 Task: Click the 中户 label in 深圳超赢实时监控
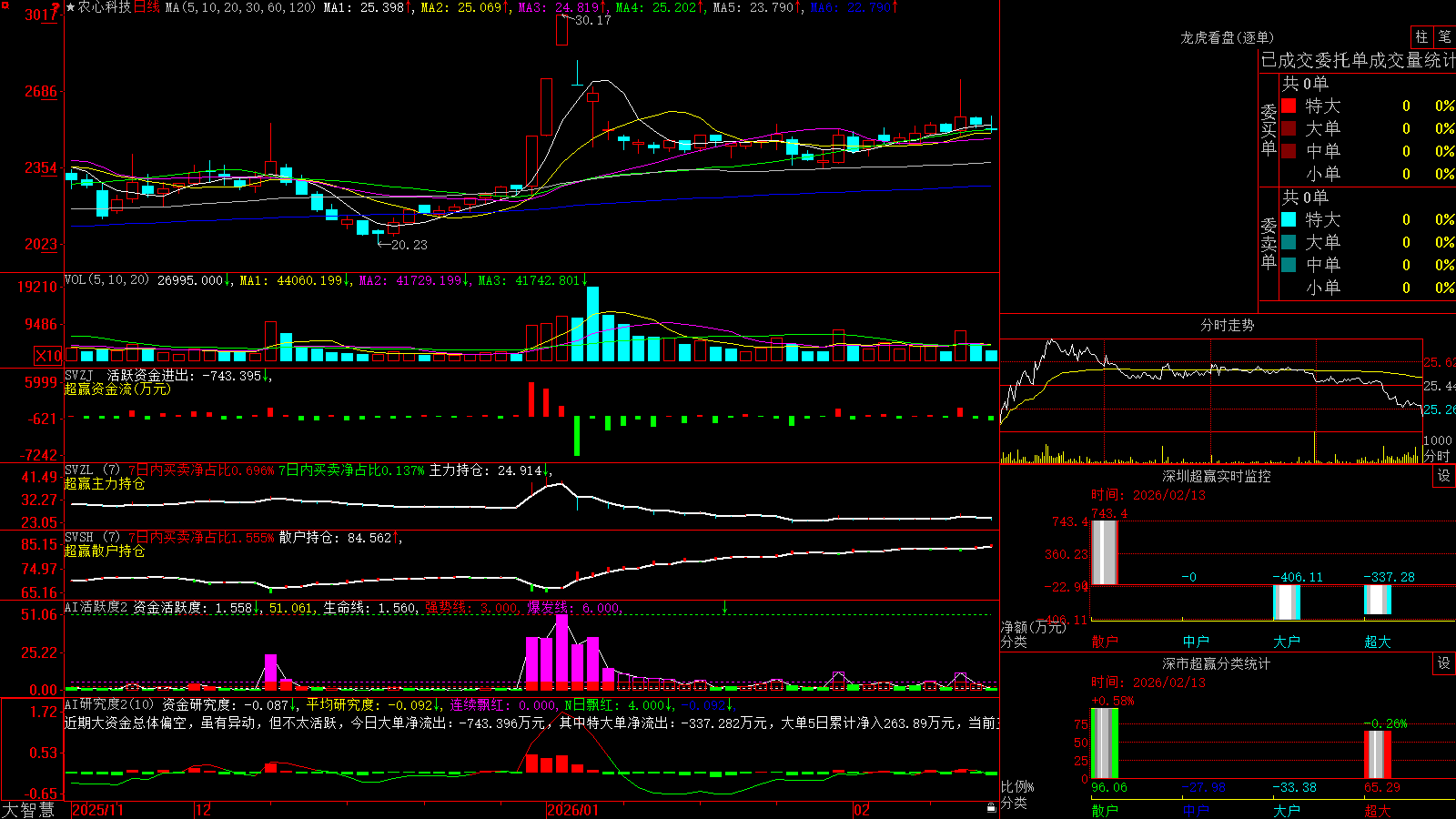[x=1196, y=642]
